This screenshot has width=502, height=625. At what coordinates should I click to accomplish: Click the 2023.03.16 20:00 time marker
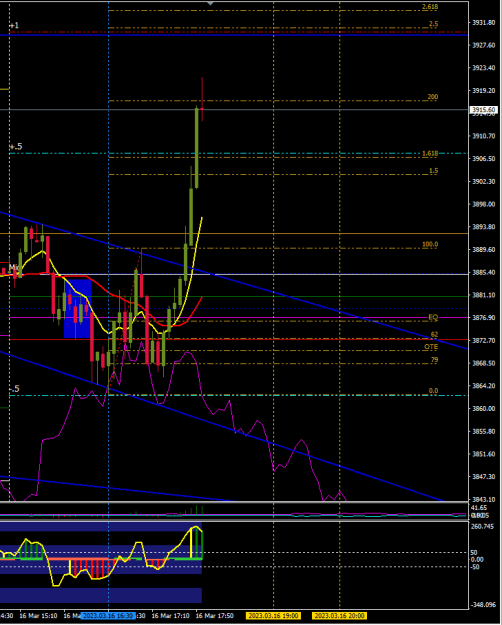point(339,616)
